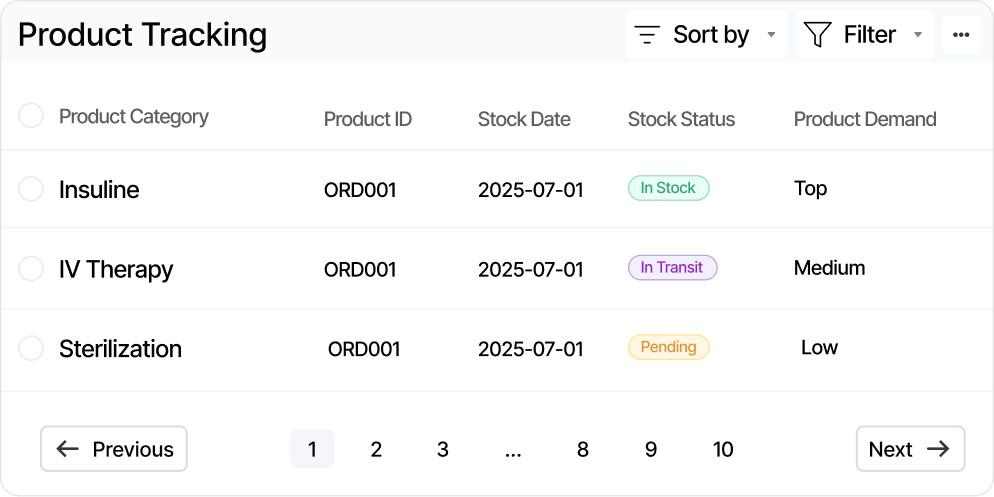Click ORD001 in the Sterilization row
The width and height of the screenshot is (994, 497).
[x=364, y=349]
